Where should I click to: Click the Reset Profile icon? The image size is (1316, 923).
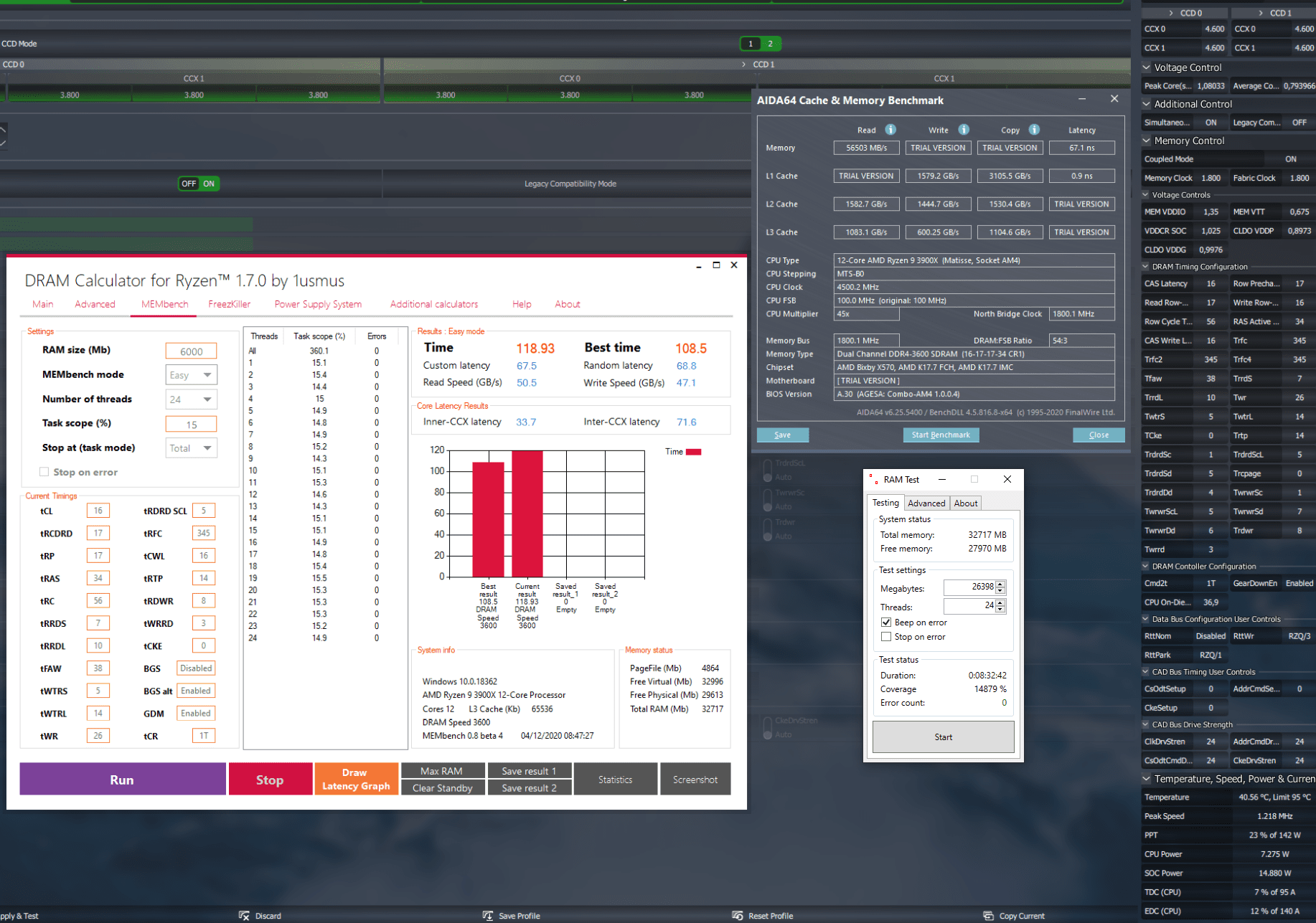click(x=737, y=916)
